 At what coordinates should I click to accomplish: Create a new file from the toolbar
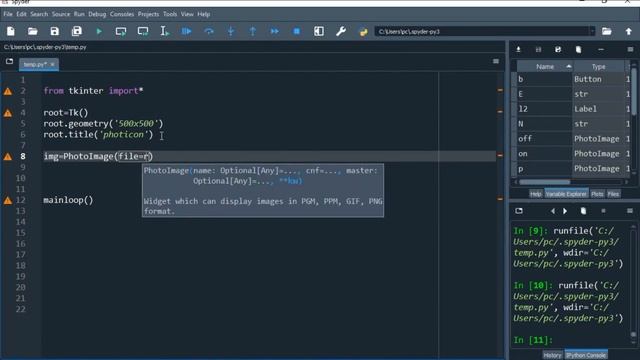11,31
